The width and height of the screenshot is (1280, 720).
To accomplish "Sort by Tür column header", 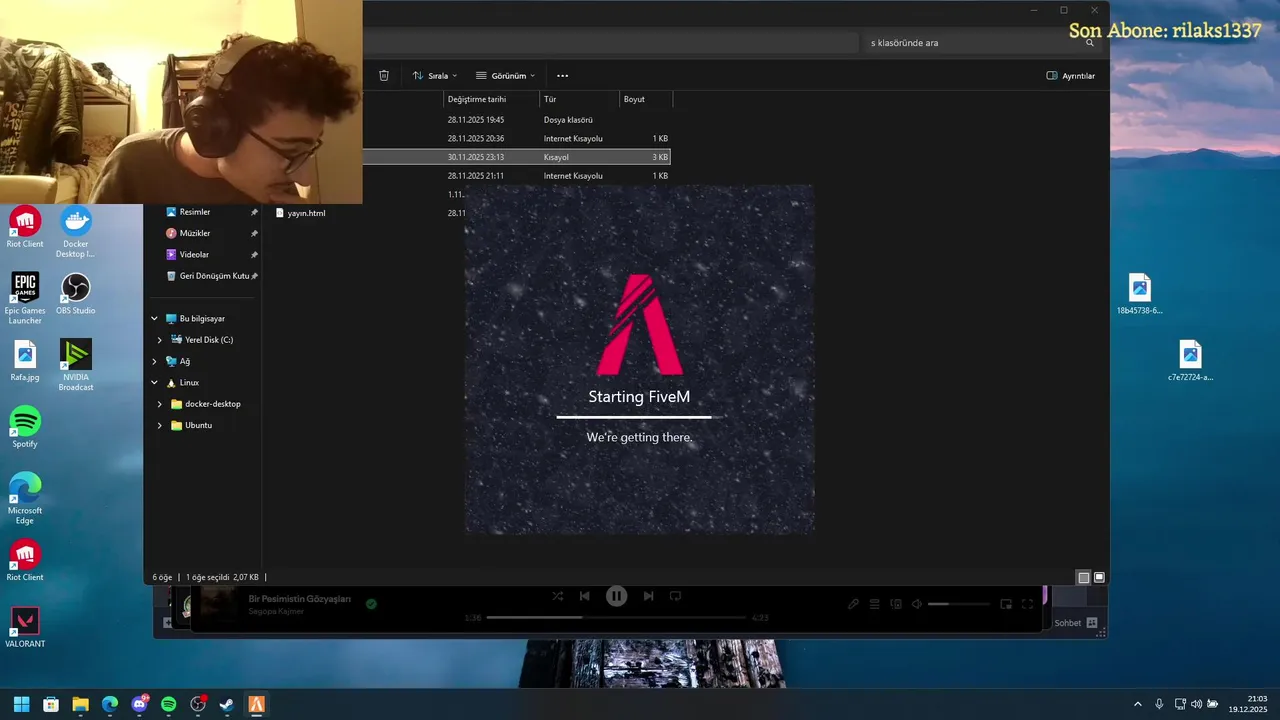I will pos(579,99).
